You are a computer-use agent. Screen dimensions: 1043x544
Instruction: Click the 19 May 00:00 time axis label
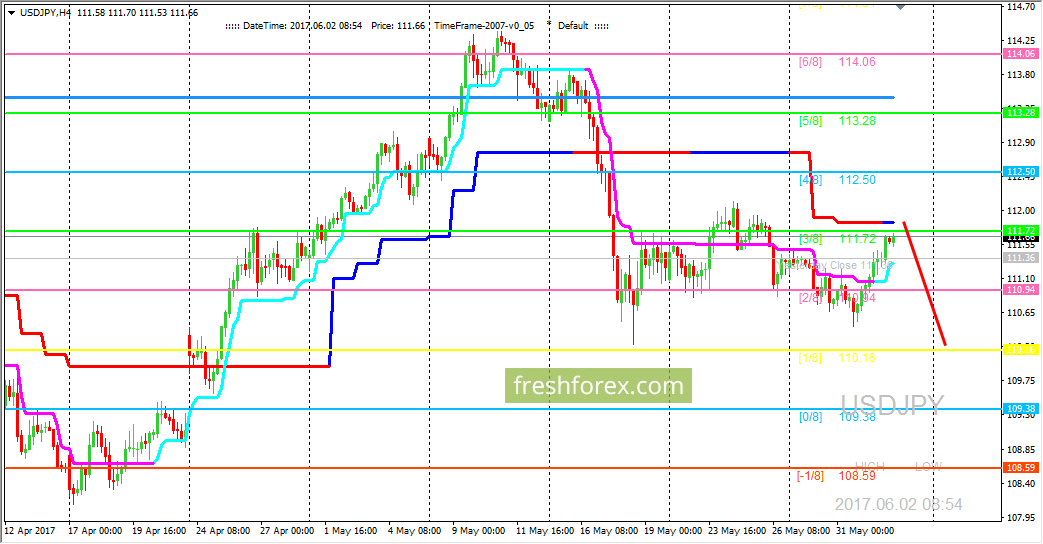tap(672, 531)
